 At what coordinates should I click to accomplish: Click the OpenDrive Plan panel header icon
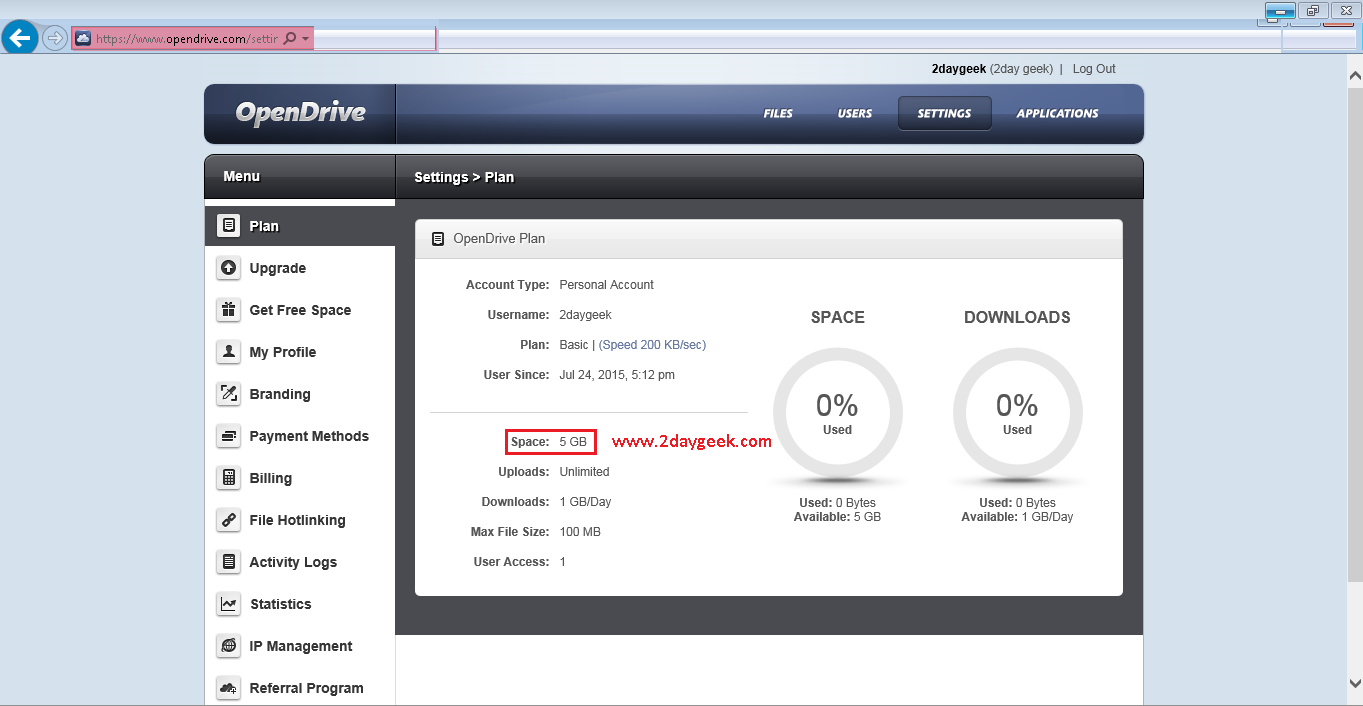[x=437, y=239]
